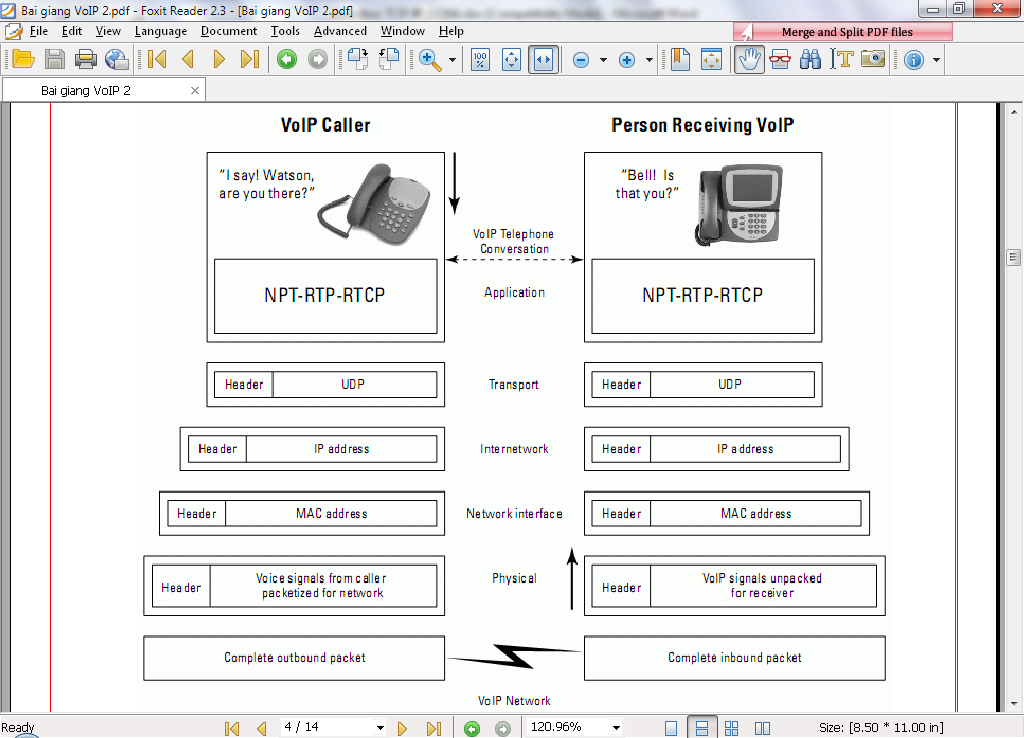Select the Snapshot camera tool
The width and height of the screenshot is (1024, 738).
pyautogui.click(x=873, y=59)
